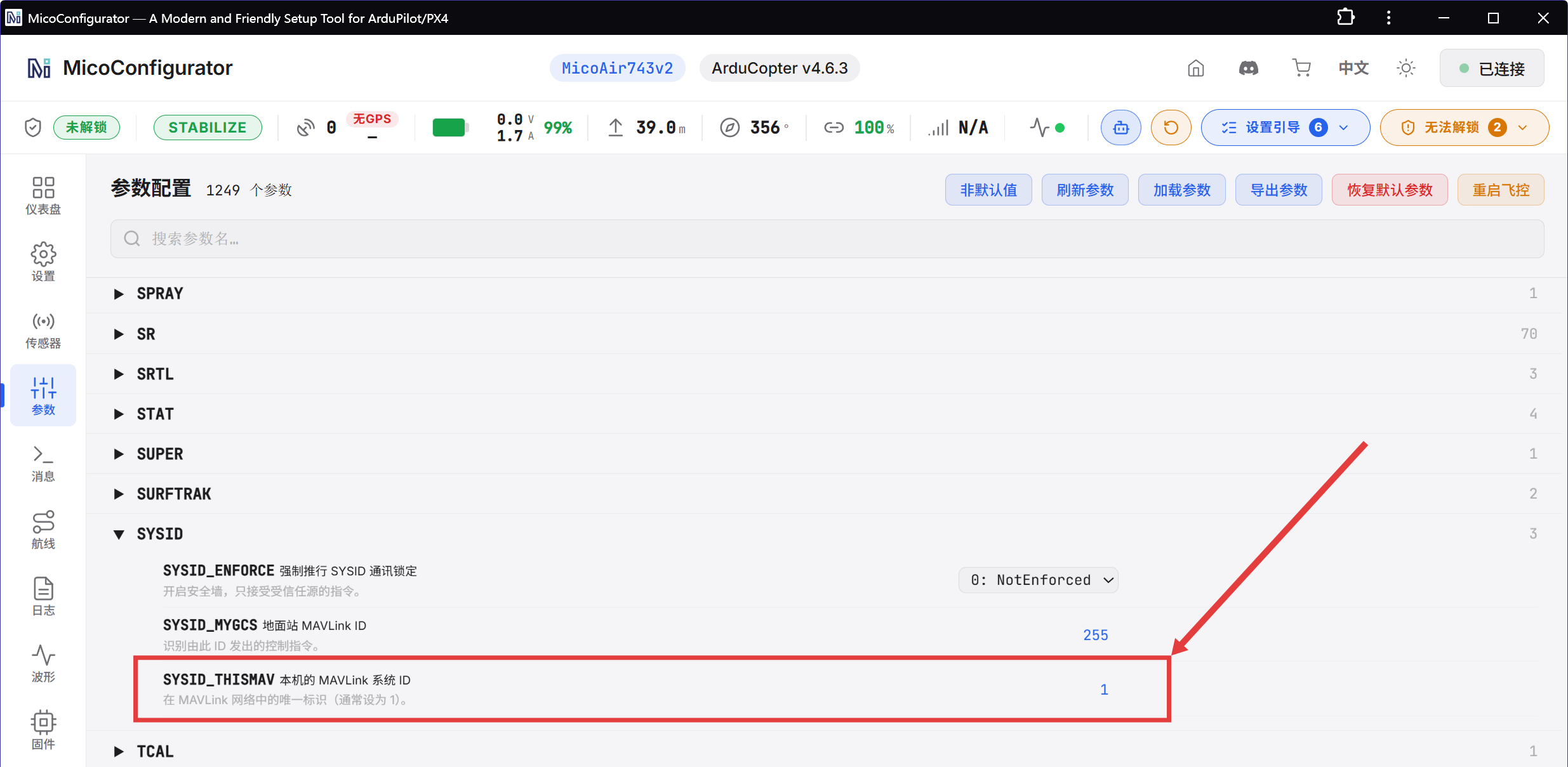The height and width of the screenshot is (767, 1568).
Task: Open the 设置引导 setup guide menu
Action: 1285,128
